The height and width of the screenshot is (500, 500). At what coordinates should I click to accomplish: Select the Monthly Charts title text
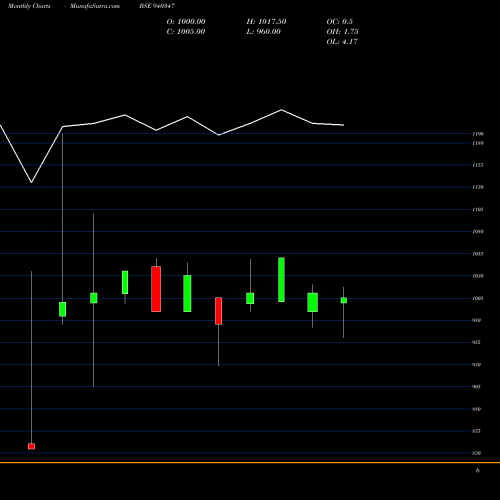coord(29,6)
